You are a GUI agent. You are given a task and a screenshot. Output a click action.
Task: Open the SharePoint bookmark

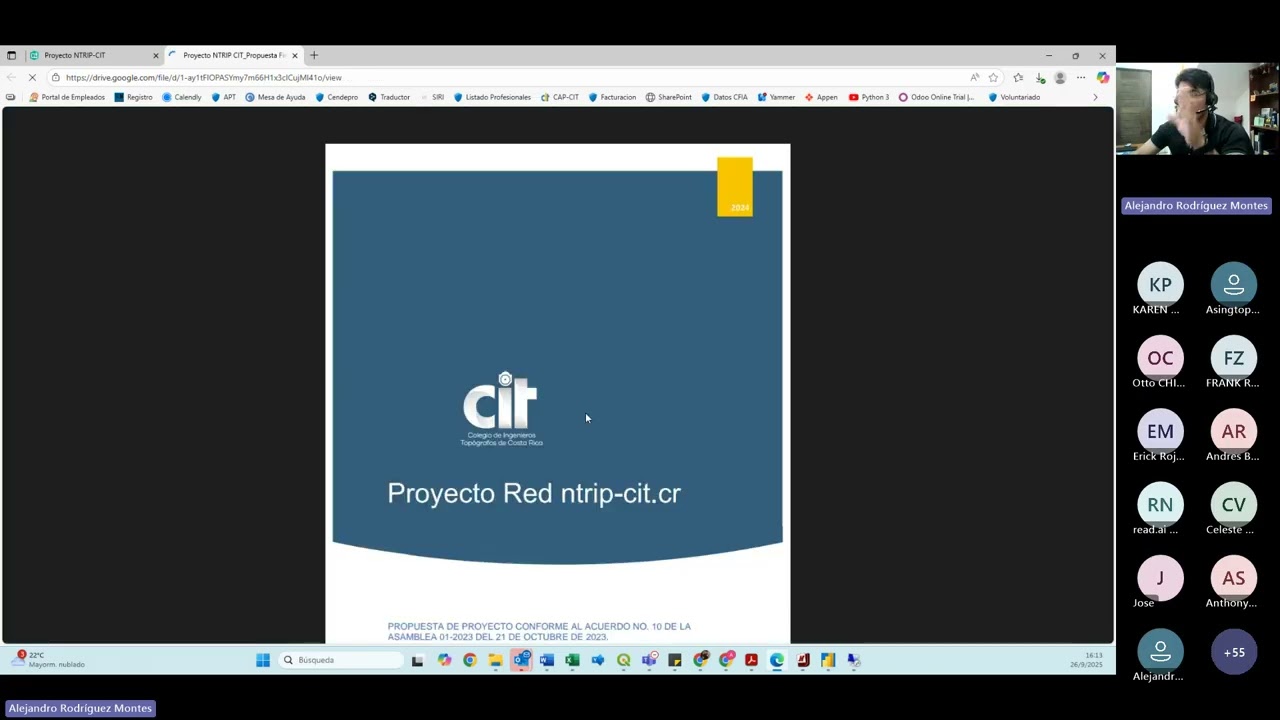tap(668, 97)
